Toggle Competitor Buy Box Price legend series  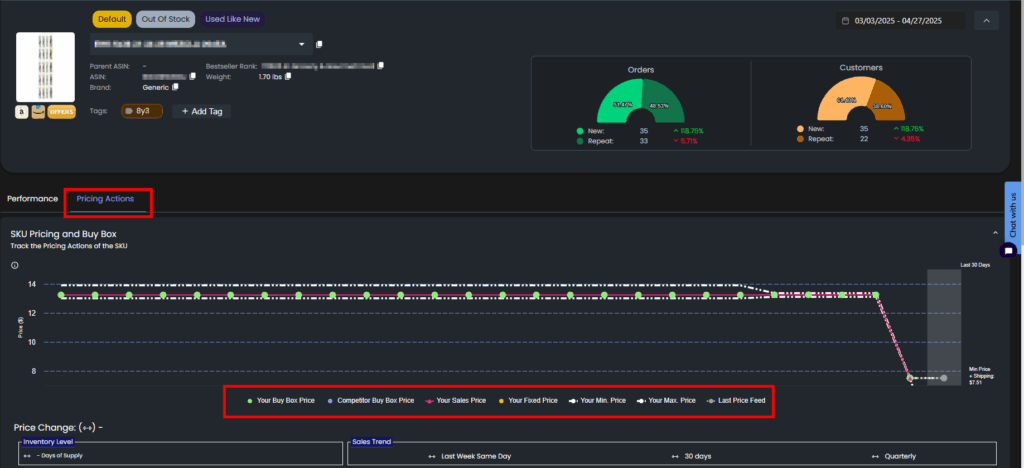click(x=370, y=400)
